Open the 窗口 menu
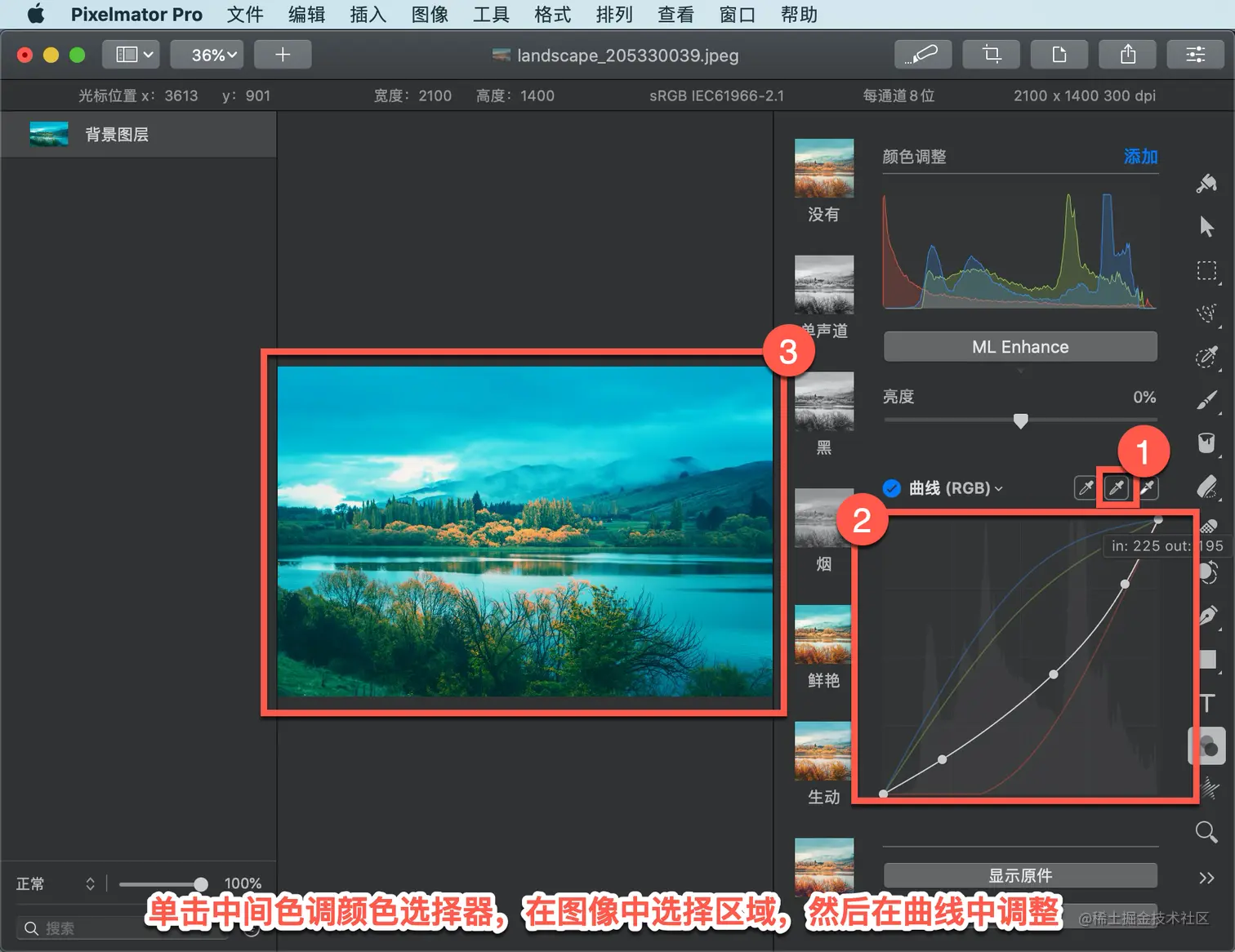This screenshot has width=1235, height=952. tap(738, 15)
